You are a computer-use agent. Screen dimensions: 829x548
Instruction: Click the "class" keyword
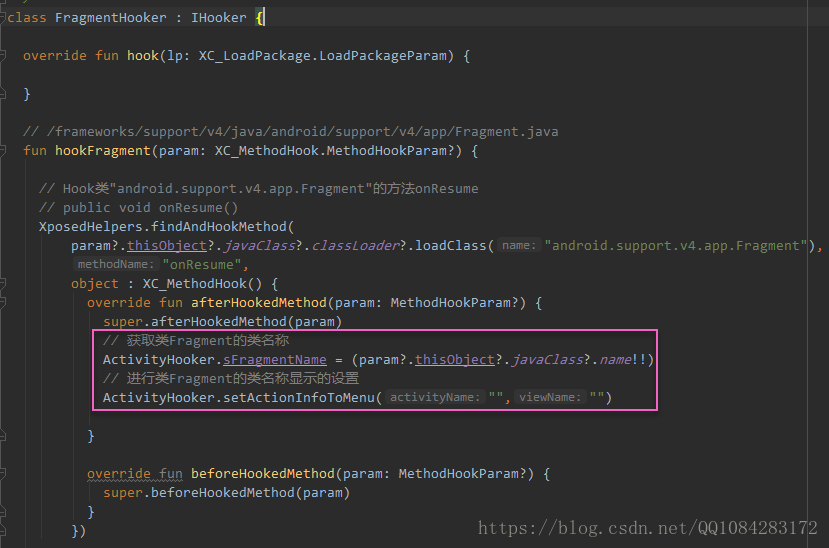(27, 18)
